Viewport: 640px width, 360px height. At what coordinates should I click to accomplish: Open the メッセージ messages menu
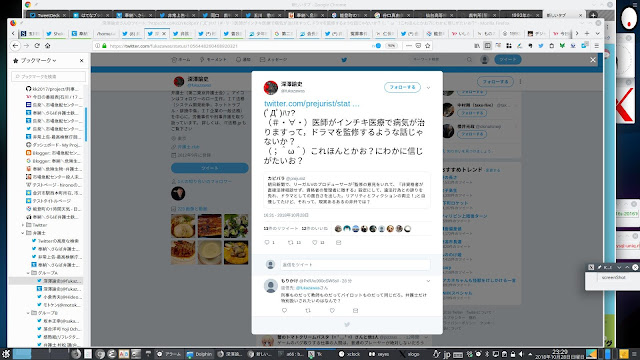273,60
